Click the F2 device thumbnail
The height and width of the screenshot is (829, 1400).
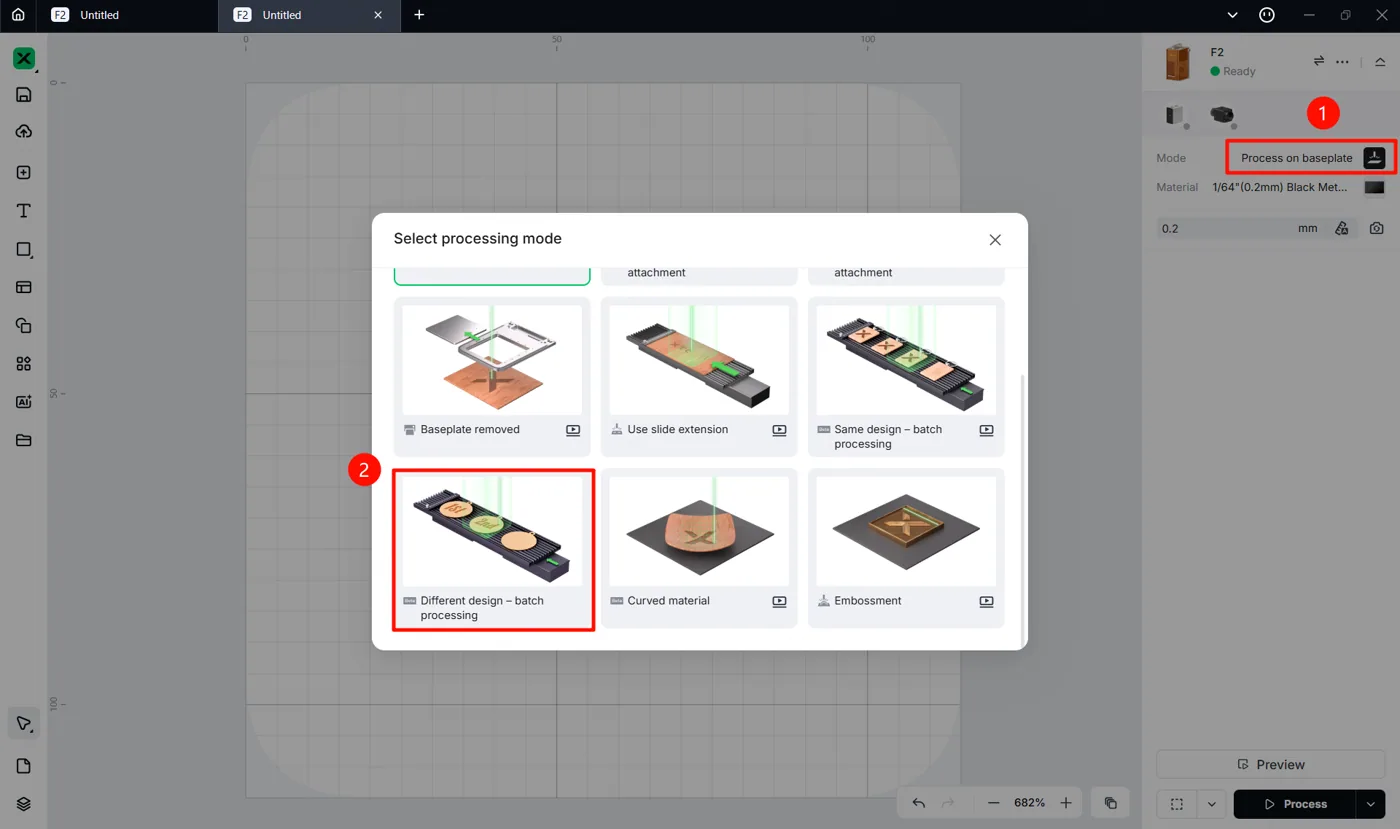point(1178,62)
